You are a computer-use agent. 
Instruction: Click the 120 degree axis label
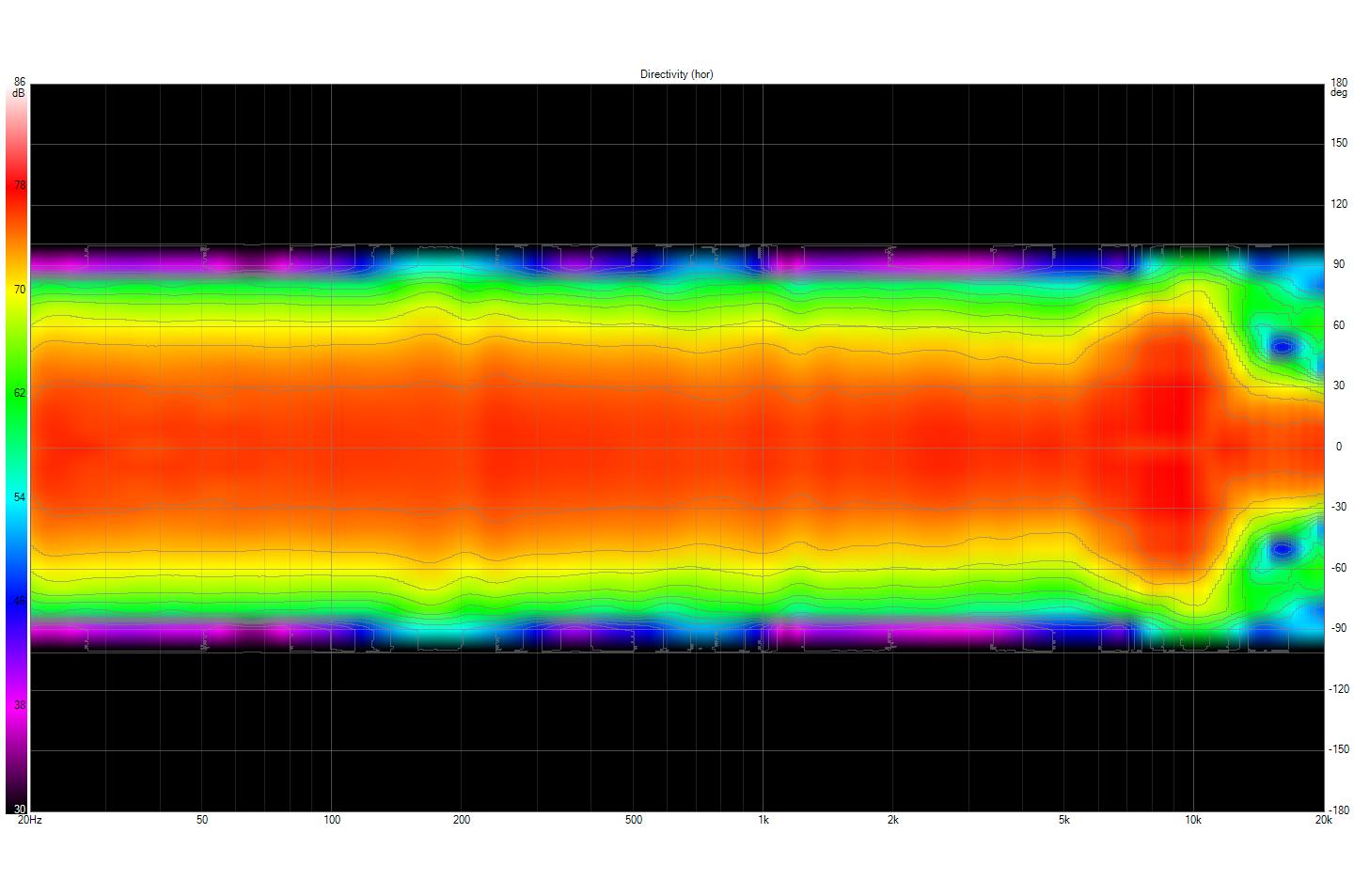click(1339, 204)
